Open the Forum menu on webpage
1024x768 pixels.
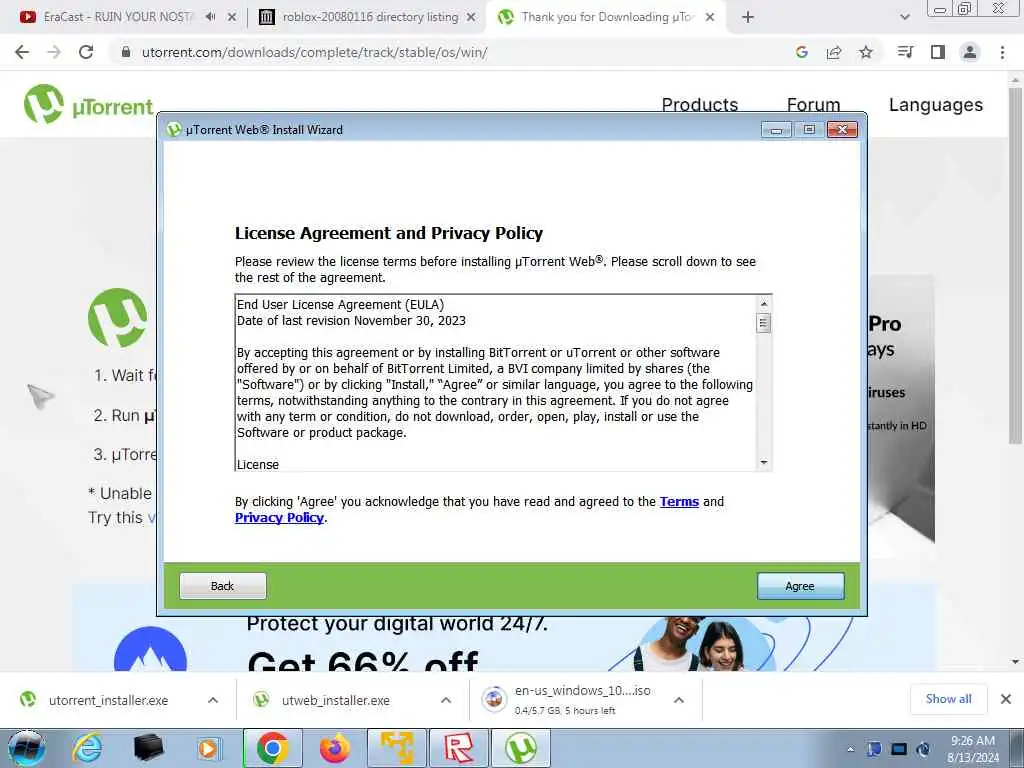[x=813, y=104]
